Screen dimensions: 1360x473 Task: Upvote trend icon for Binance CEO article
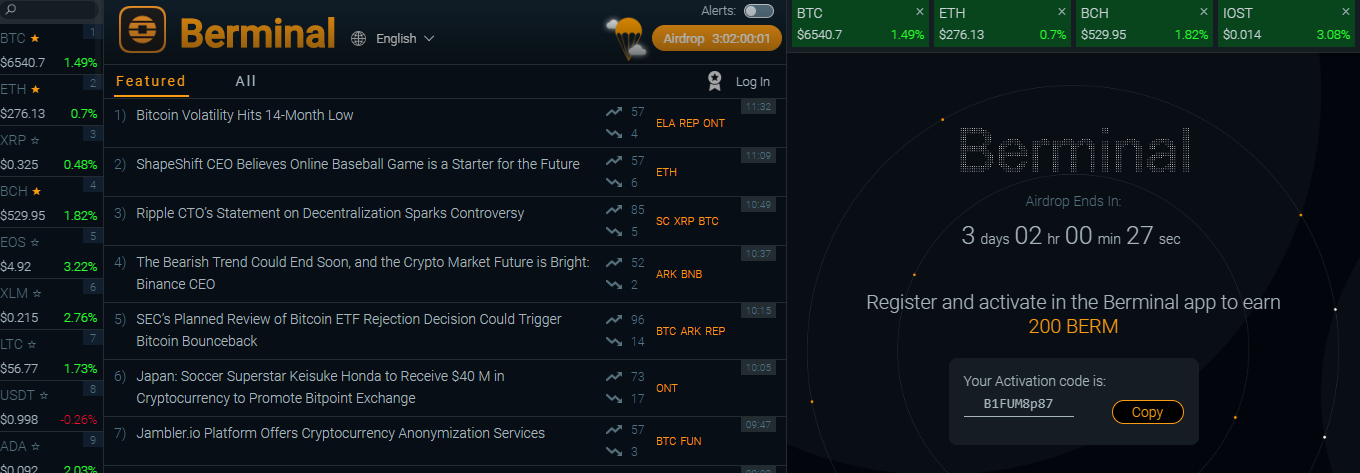click(614, 263)
